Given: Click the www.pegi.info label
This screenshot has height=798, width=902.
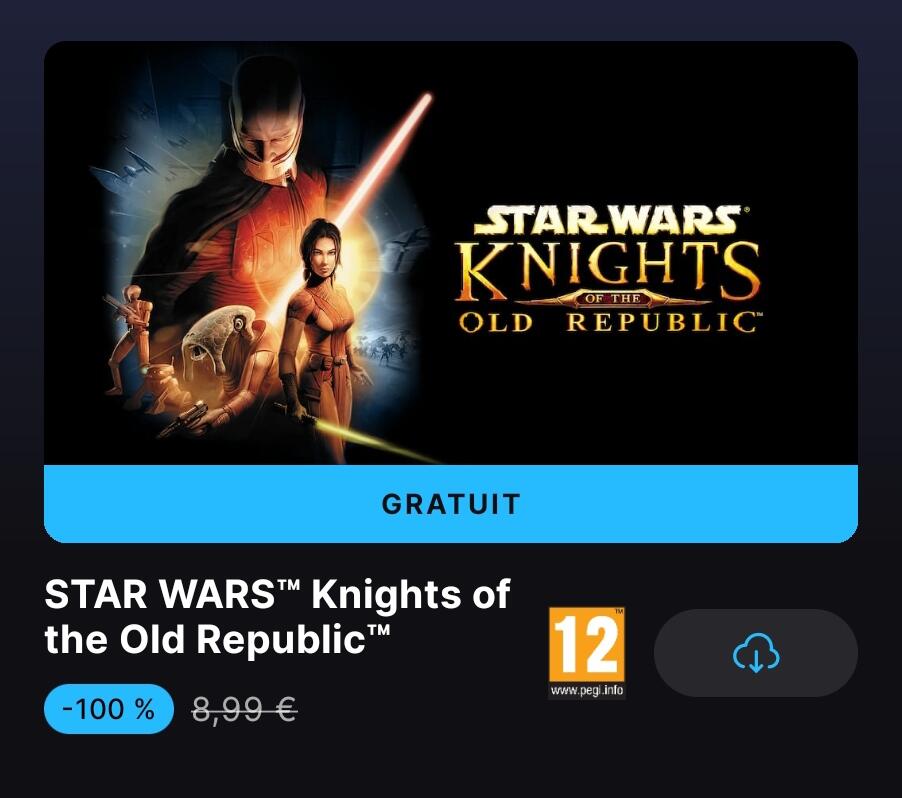Looking at the screenshot, I should click(587, 690).
